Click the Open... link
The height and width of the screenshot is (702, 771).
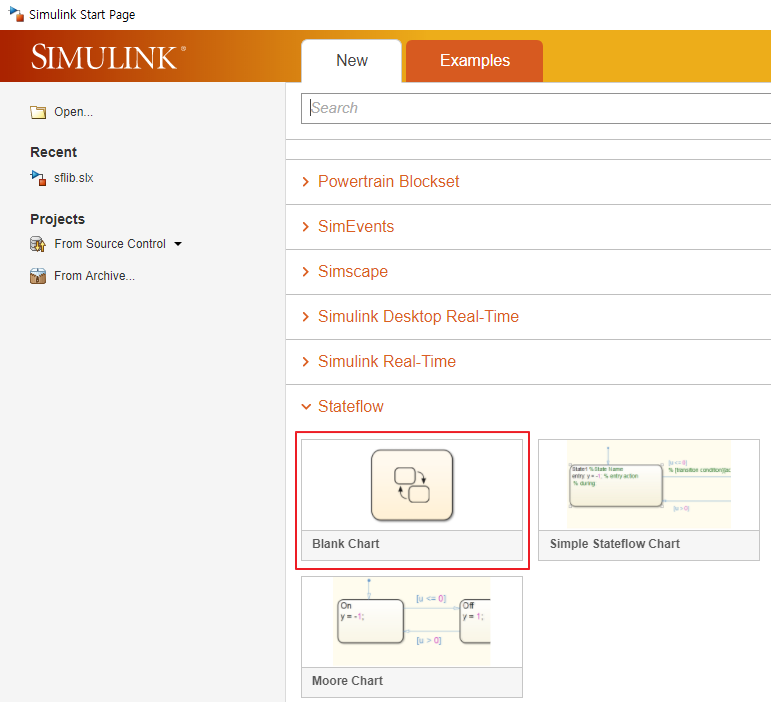[73, 112]
